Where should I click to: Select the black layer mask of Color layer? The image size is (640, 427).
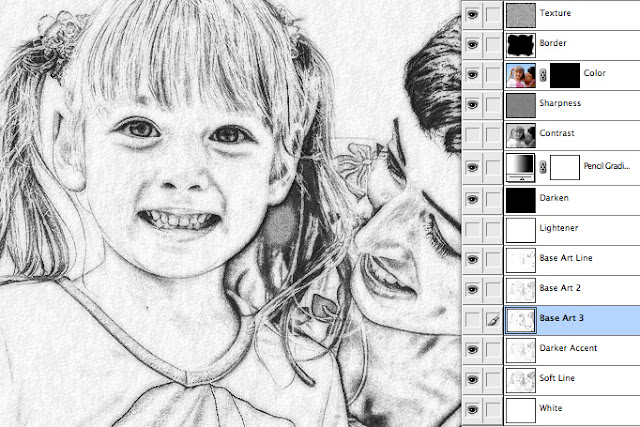(x=565, y=75)
